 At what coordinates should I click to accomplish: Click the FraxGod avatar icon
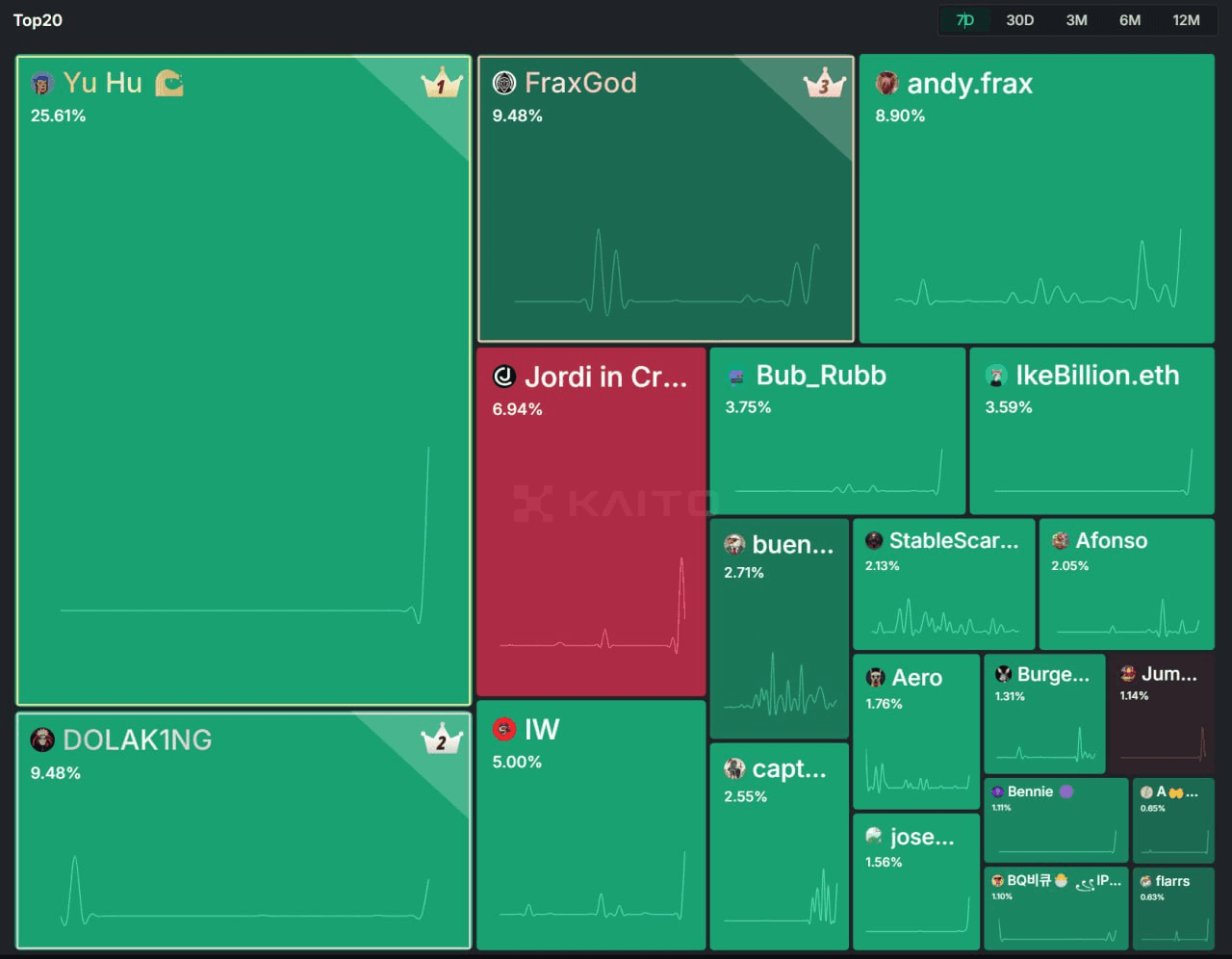coord(504,84)
